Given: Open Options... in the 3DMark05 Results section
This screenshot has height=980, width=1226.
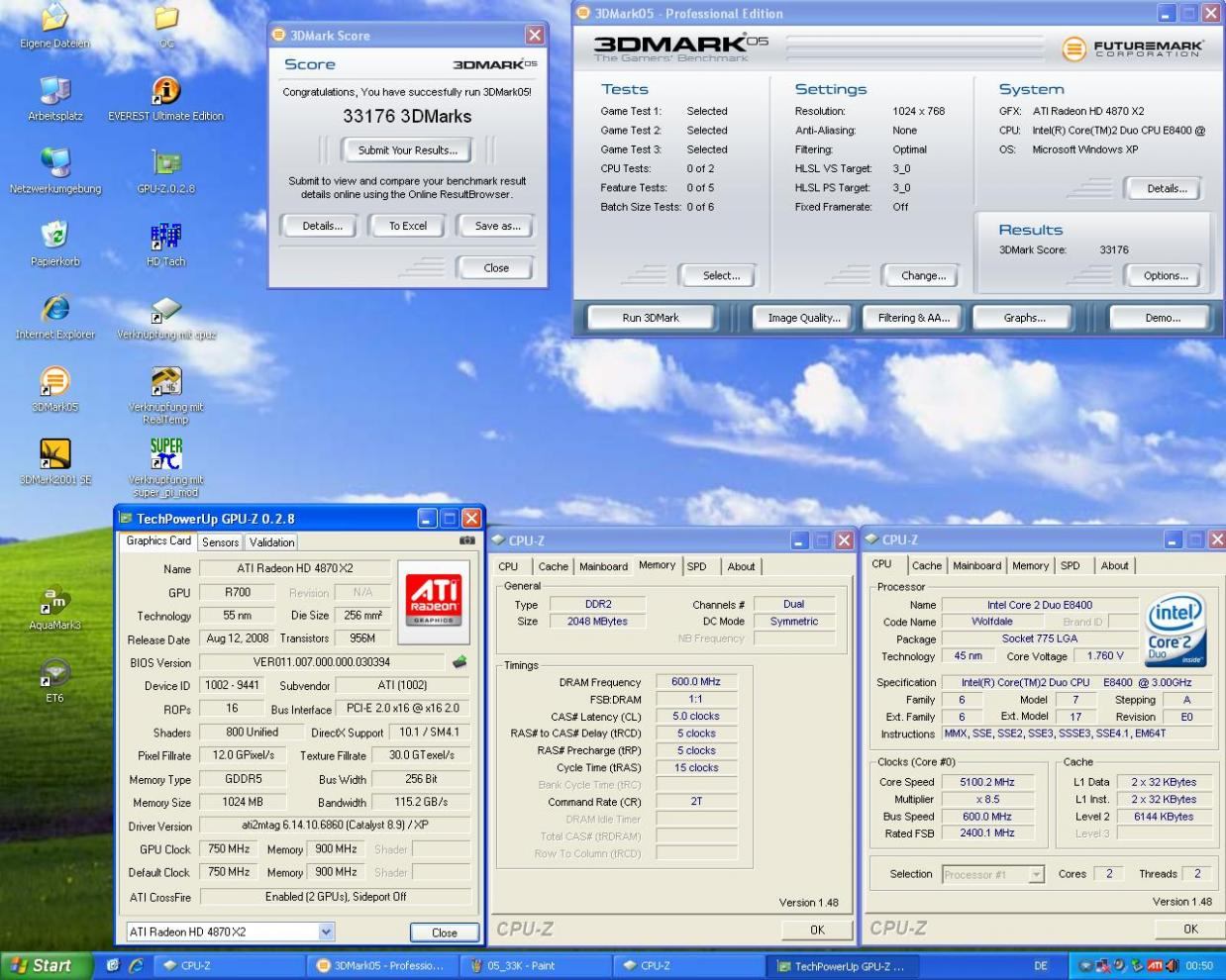Looking at the screenshot, I should 1166,275.
